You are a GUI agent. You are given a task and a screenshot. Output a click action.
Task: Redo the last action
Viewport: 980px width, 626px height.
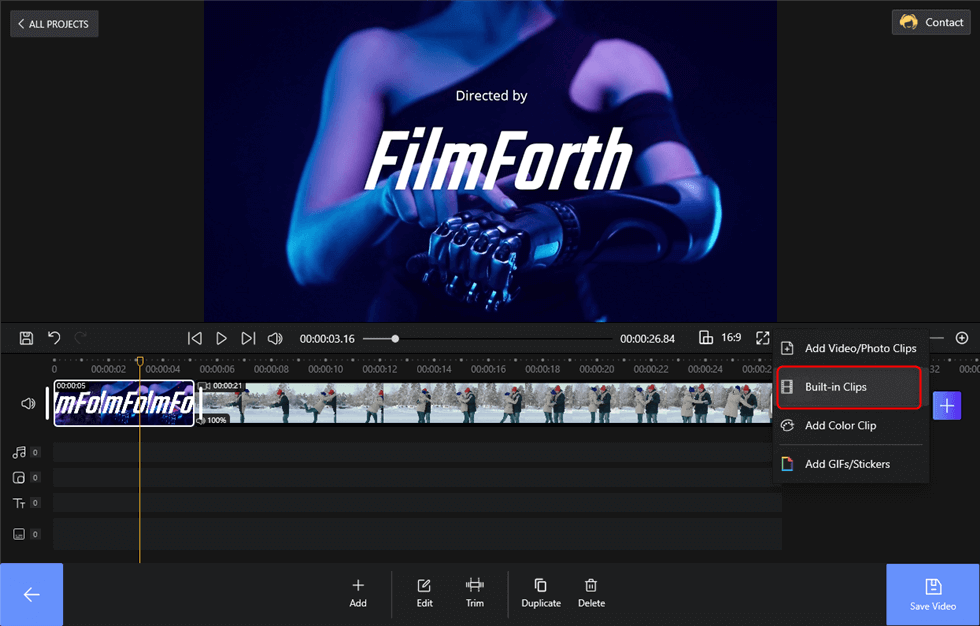tap(81, 338)
